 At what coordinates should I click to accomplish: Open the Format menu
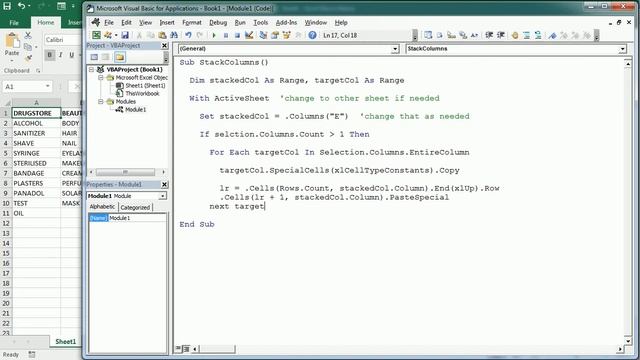[192, 22]
